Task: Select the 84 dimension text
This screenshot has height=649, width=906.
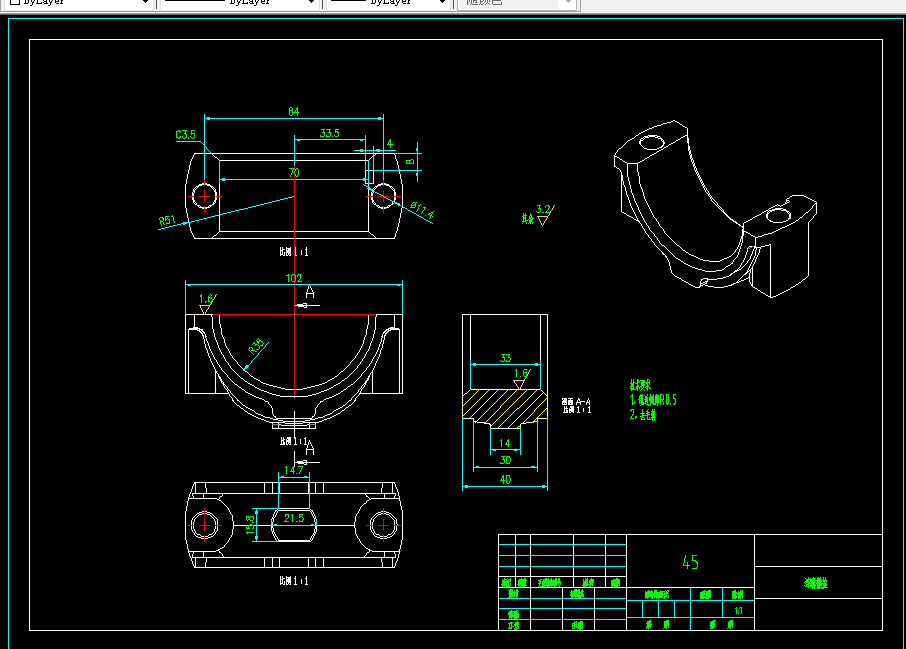Action: pyautogui.click(x=294, y=112)
